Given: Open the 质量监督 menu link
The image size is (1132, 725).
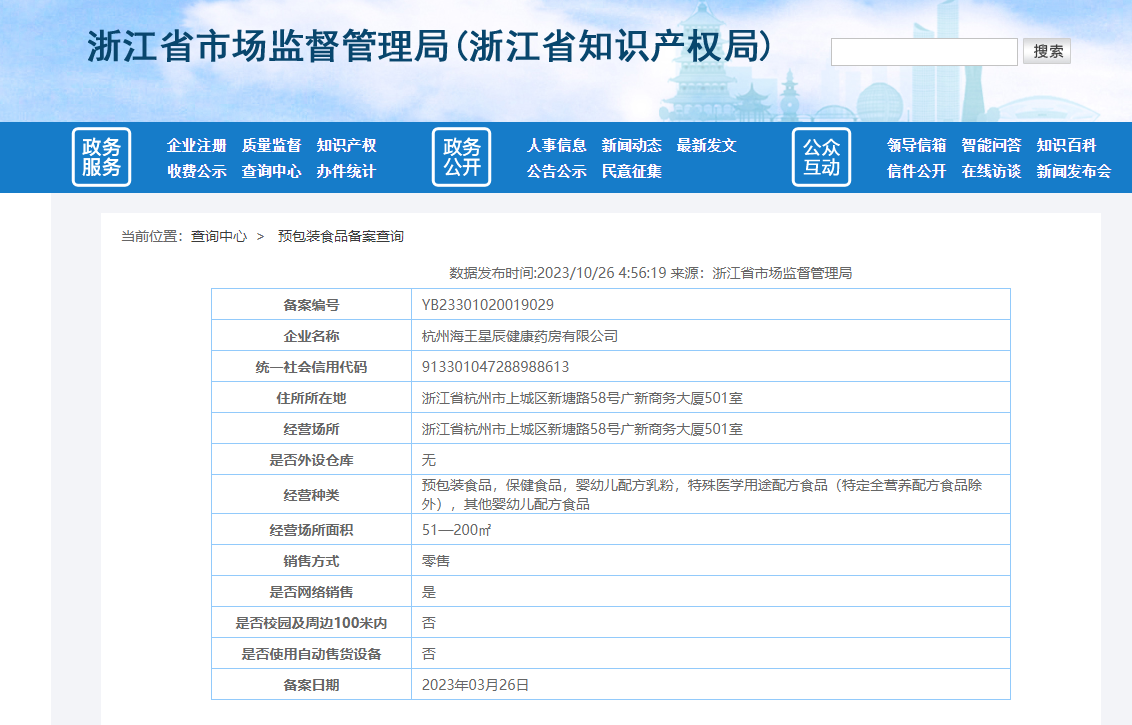Looking at the screenshot, I should 271,145.
